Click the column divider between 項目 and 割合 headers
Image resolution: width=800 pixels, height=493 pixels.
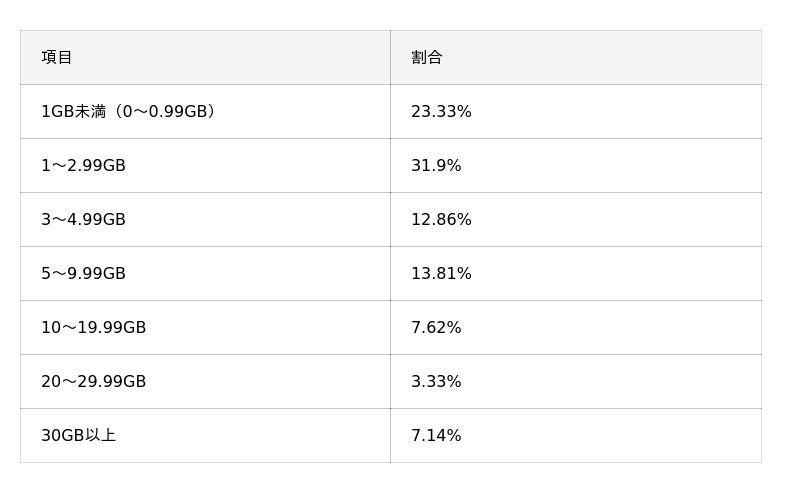click(x=390, y=58)
